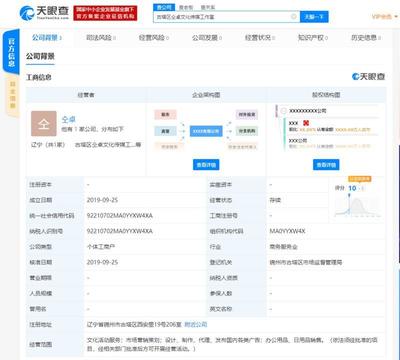Click the Tianyancha logo beside 工商信息 heading

[x=368, y=77]
